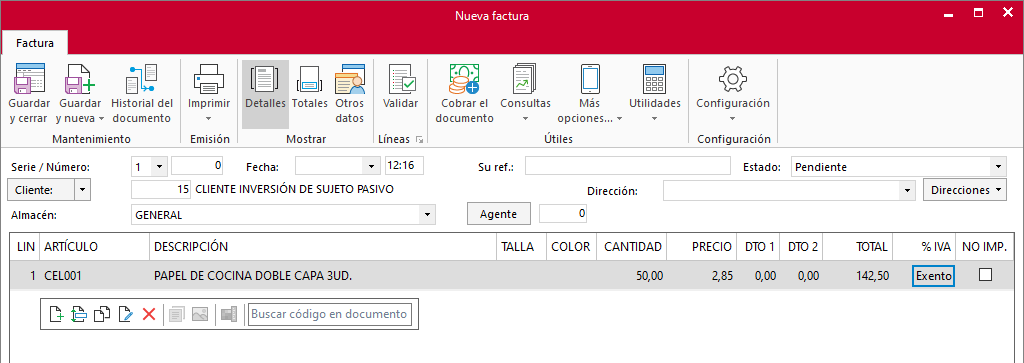
Task: Click PAPEL DE COCINA DOBLE CAPA description cell
Action: click(323, 276)
